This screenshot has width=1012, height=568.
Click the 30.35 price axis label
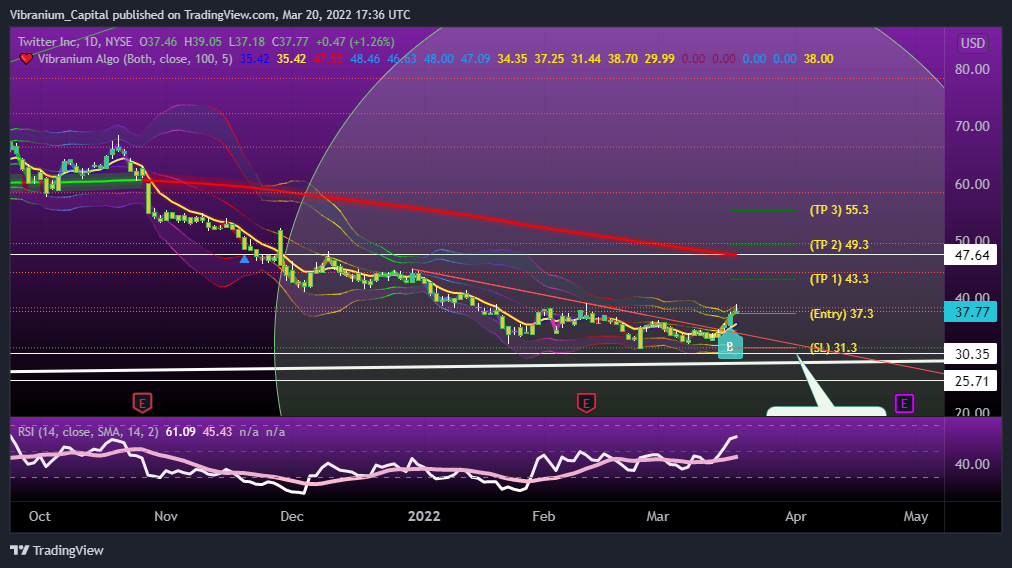pyautogui.click(x=971, y=354)
